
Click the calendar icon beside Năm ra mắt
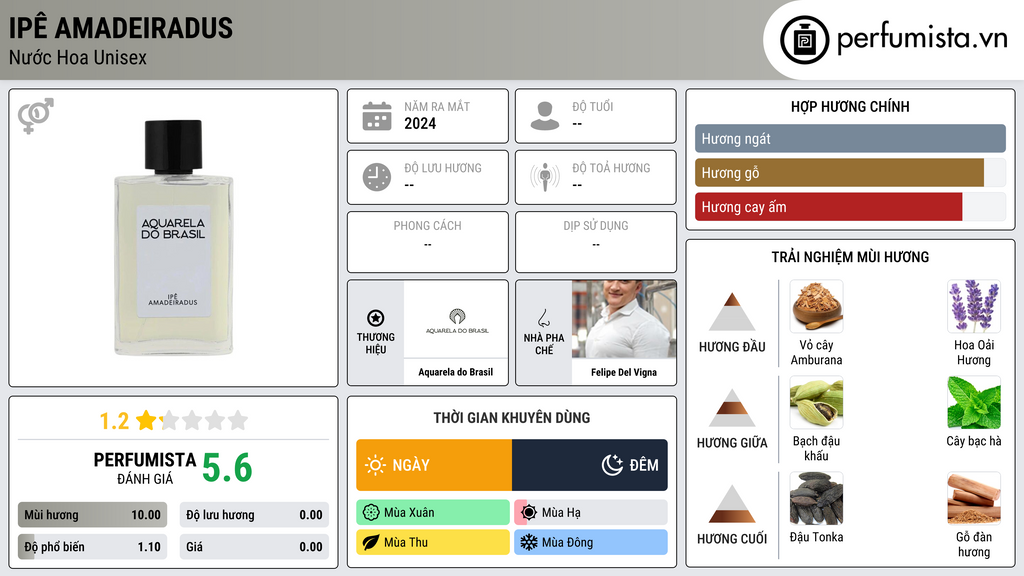click(377, 116)
